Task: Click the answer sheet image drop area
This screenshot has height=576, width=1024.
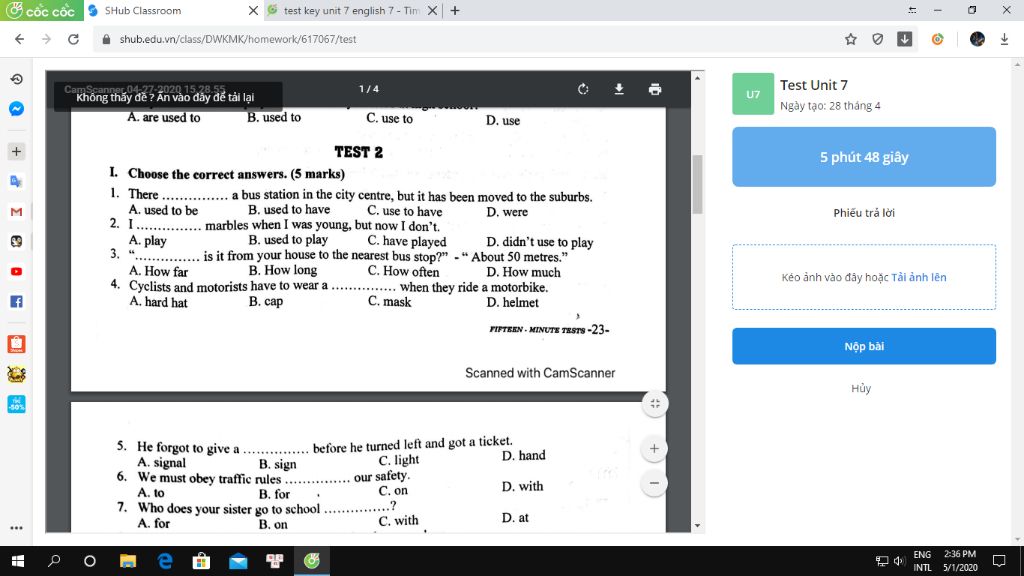Action: coord(863,277)
